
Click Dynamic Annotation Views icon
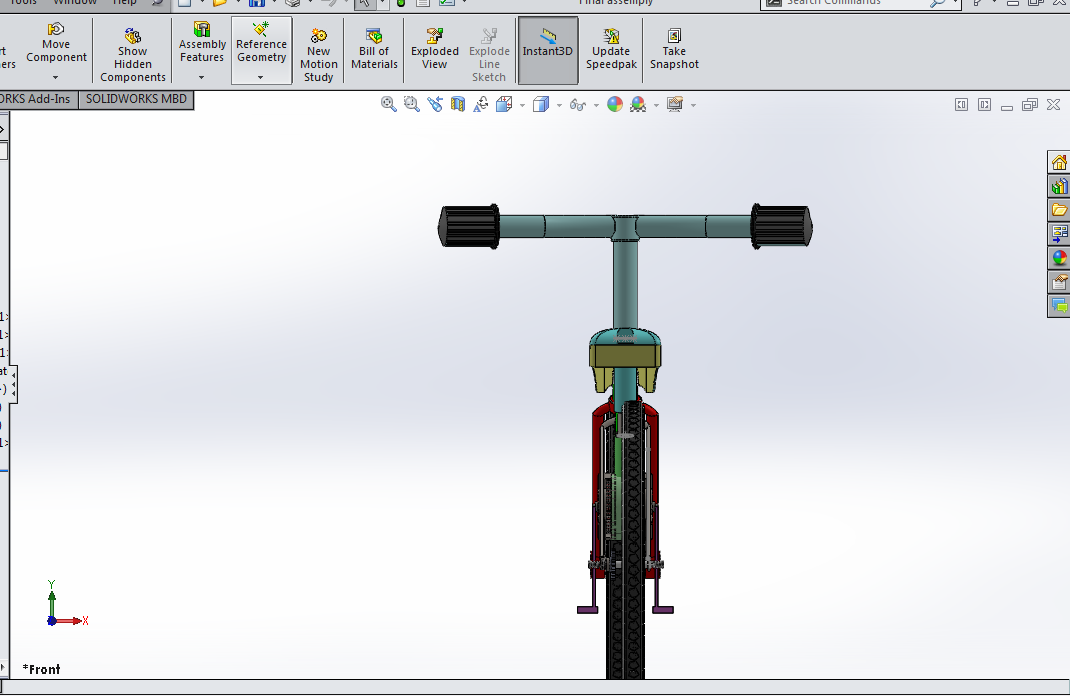tap(481, 104)
